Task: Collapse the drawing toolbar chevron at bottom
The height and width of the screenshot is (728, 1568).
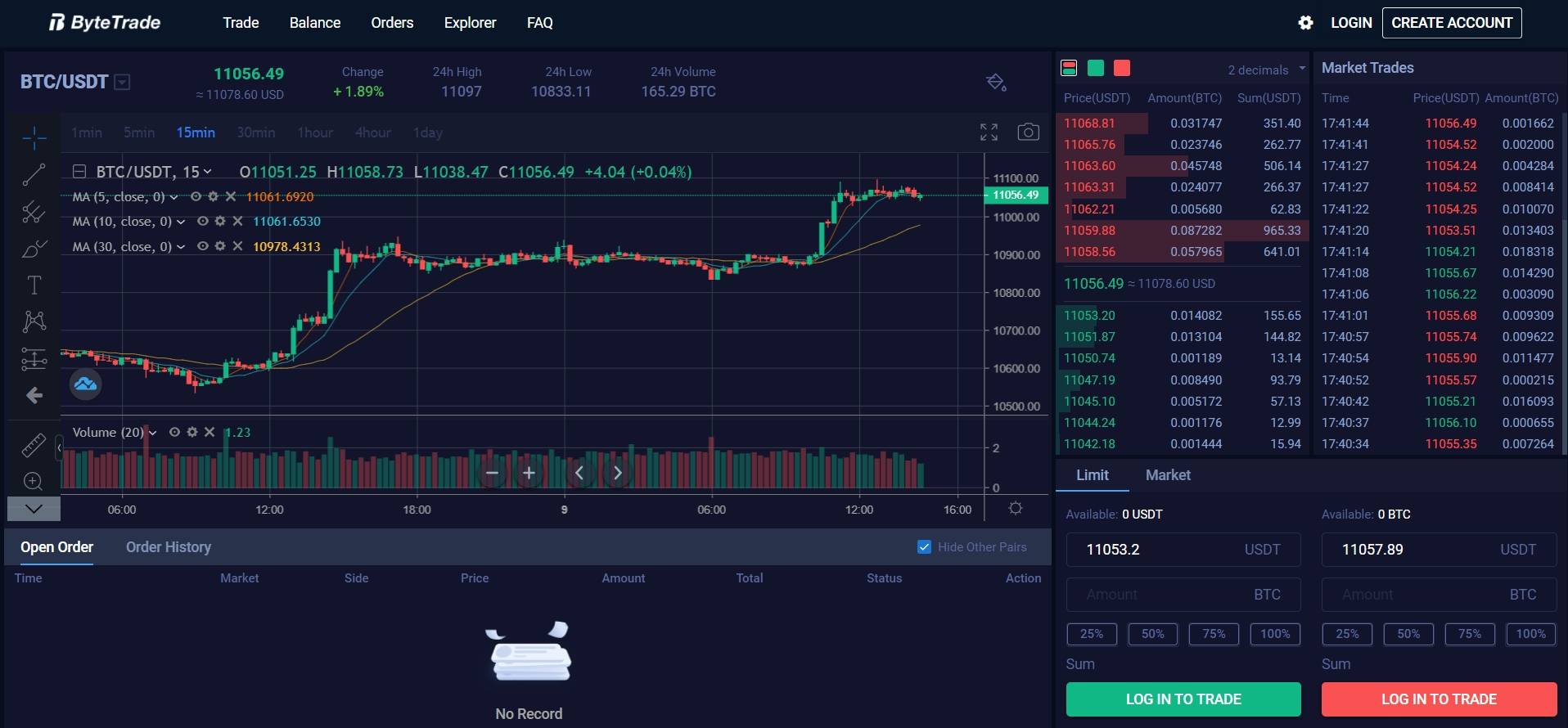Action: [34, 509]
